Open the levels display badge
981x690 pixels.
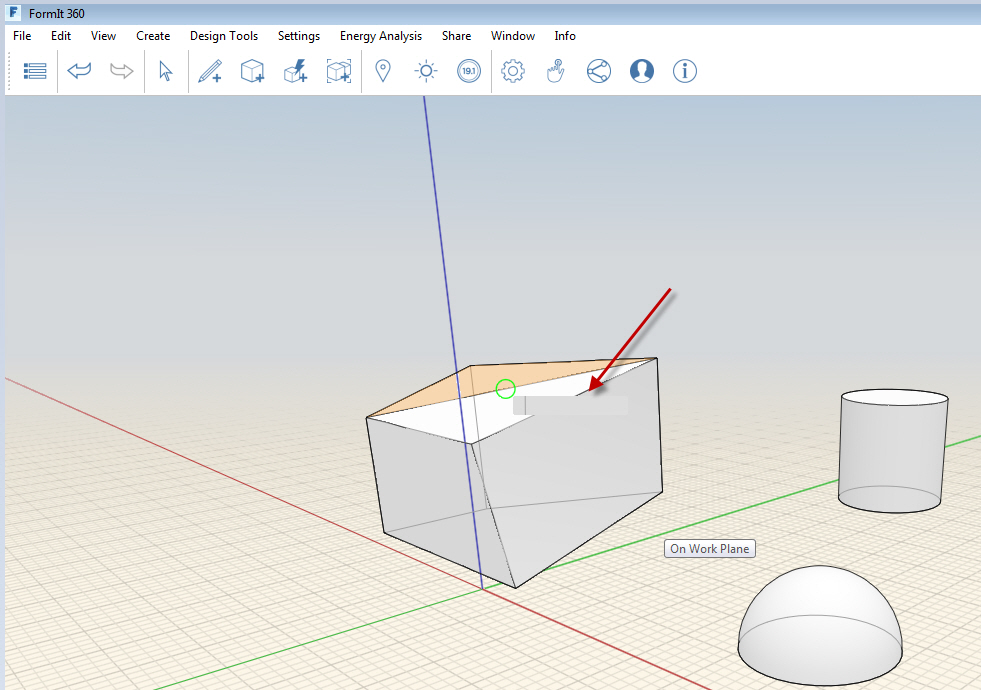click(468, 71)
